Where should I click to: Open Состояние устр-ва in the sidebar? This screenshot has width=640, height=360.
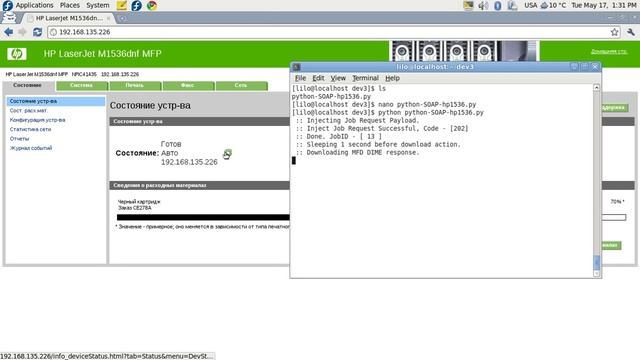[33, 101]
